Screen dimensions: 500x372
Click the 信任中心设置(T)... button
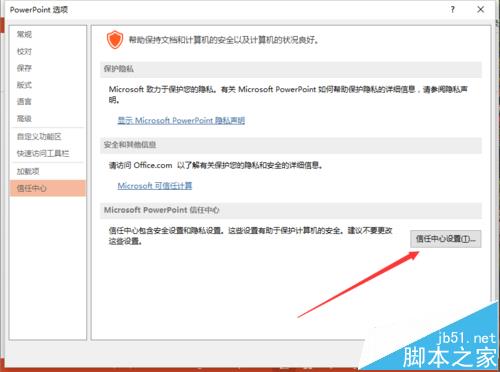[445, 239]
